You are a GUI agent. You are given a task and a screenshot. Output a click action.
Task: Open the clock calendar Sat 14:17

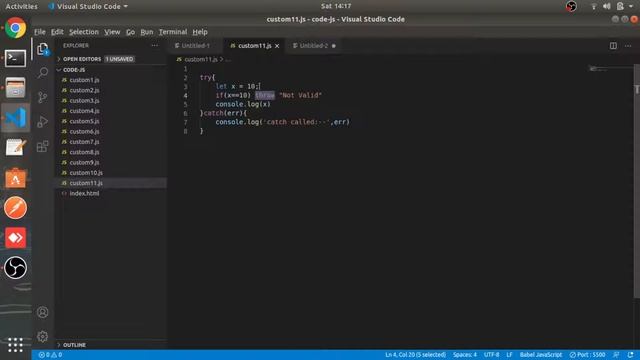[336, 6]
